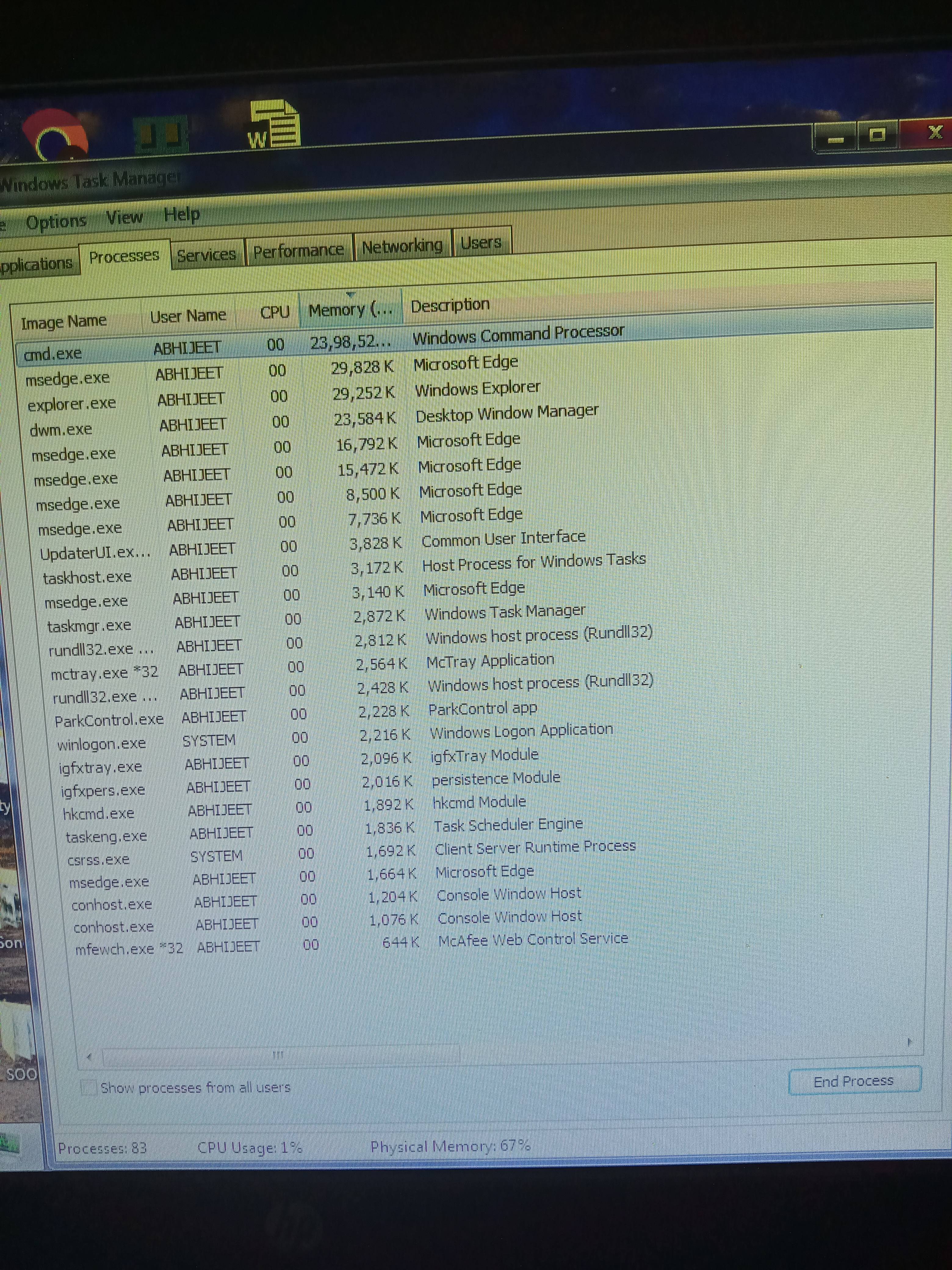Image resolution: width=952 pixels, height=1270 pixels.
Task: Click the CPU Usage: 1% status entry
Action: pos(250,1148)
